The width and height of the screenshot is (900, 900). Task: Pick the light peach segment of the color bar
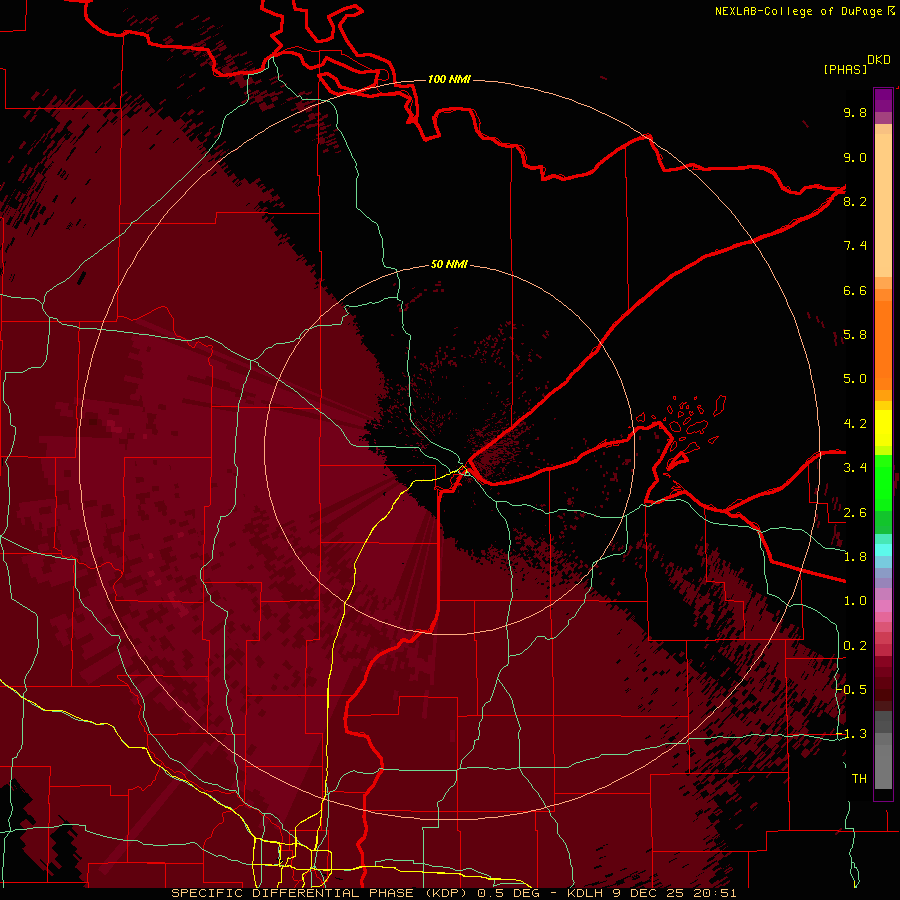pos(883,205)
